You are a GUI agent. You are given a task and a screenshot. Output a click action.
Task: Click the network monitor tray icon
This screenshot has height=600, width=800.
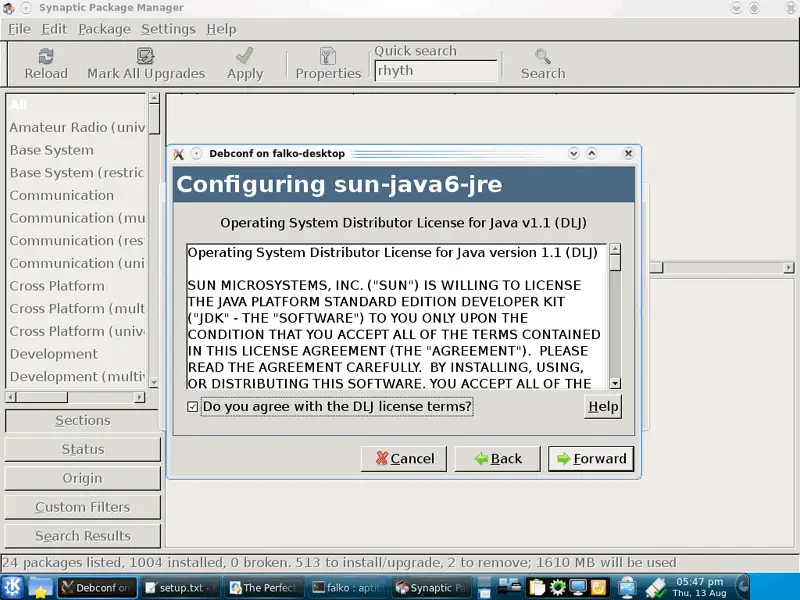tap(627, 588)
